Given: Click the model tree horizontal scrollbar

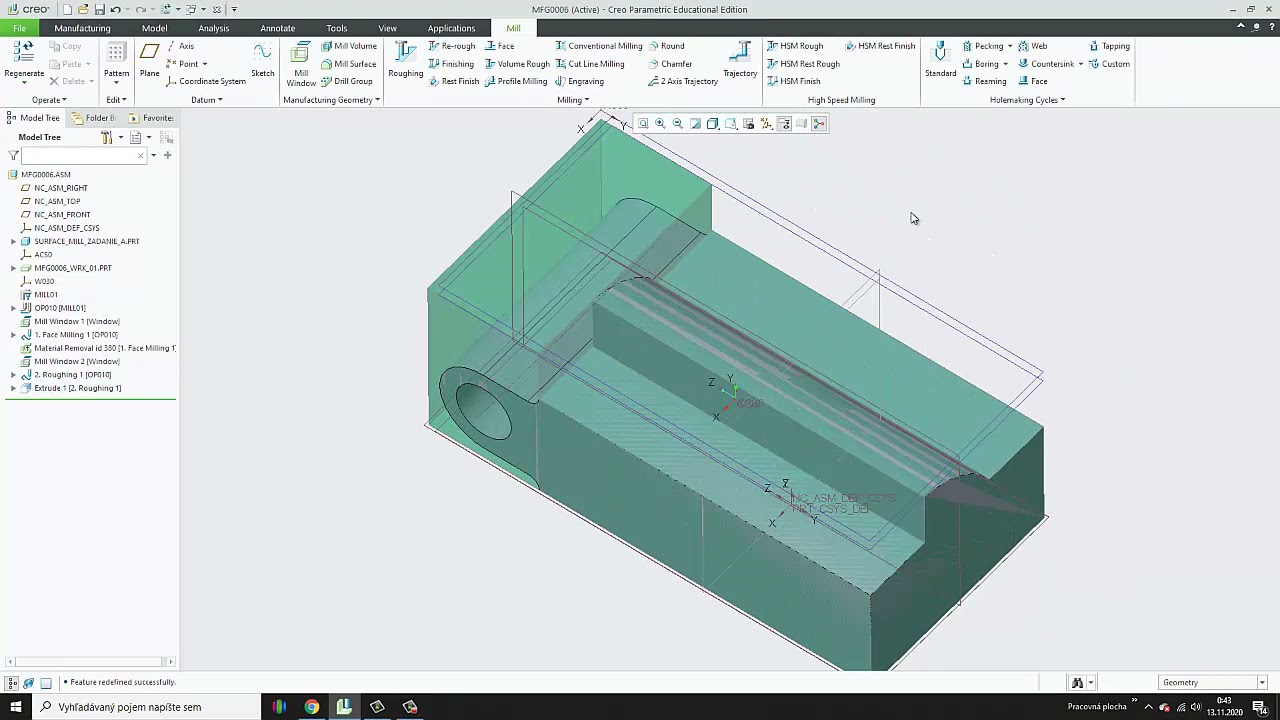Looking at the screenshot, I should 90,661.
